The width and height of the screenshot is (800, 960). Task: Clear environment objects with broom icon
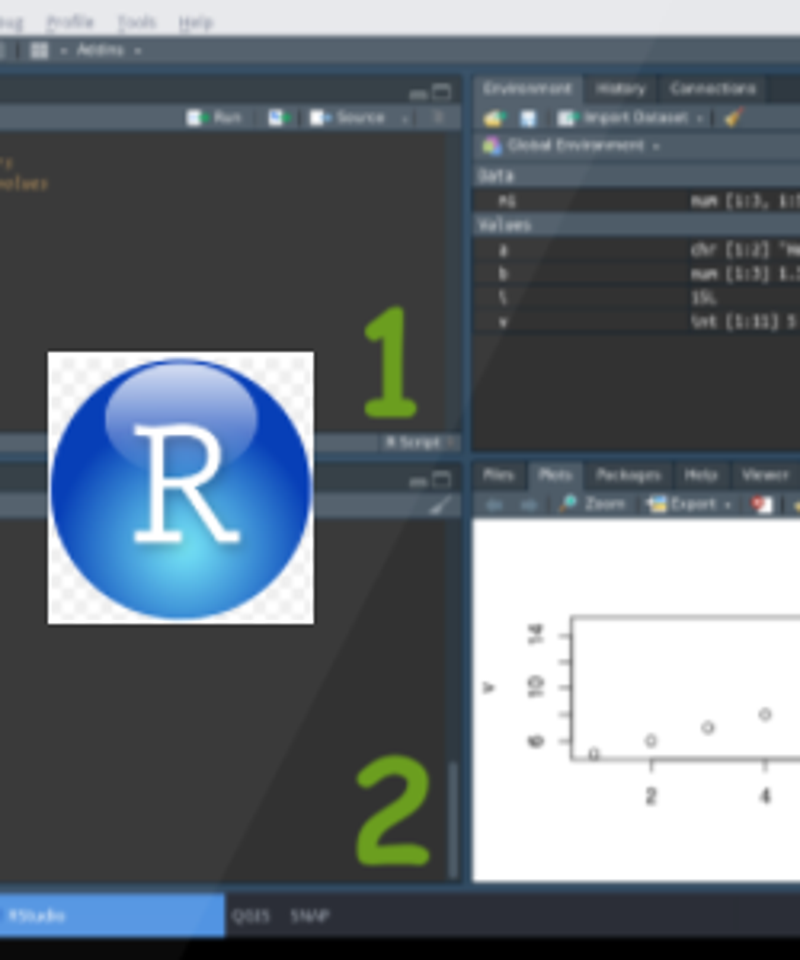(734, 117)
